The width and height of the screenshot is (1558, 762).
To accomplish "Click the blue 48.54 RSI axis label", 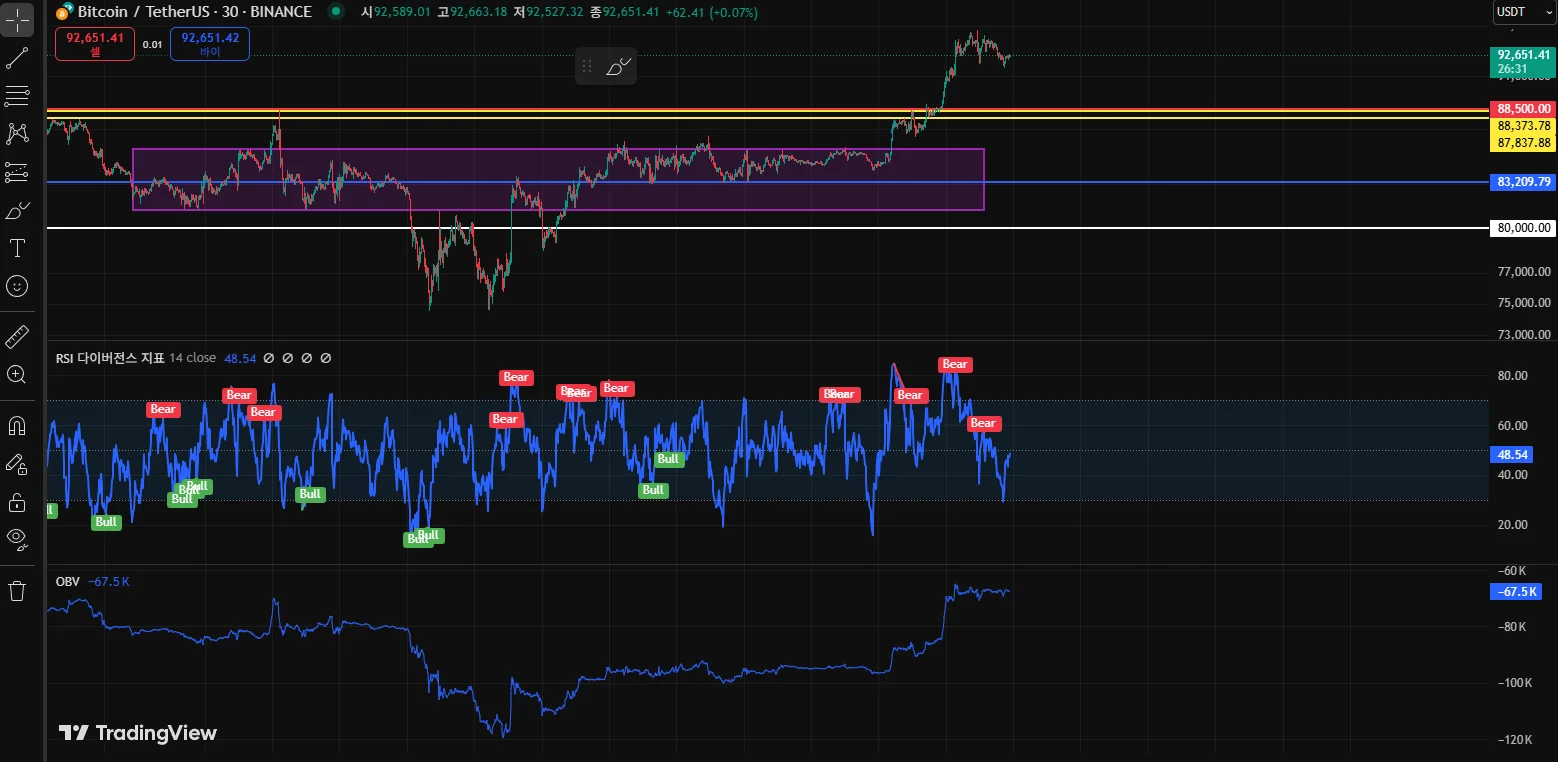I will (1509, 454).
